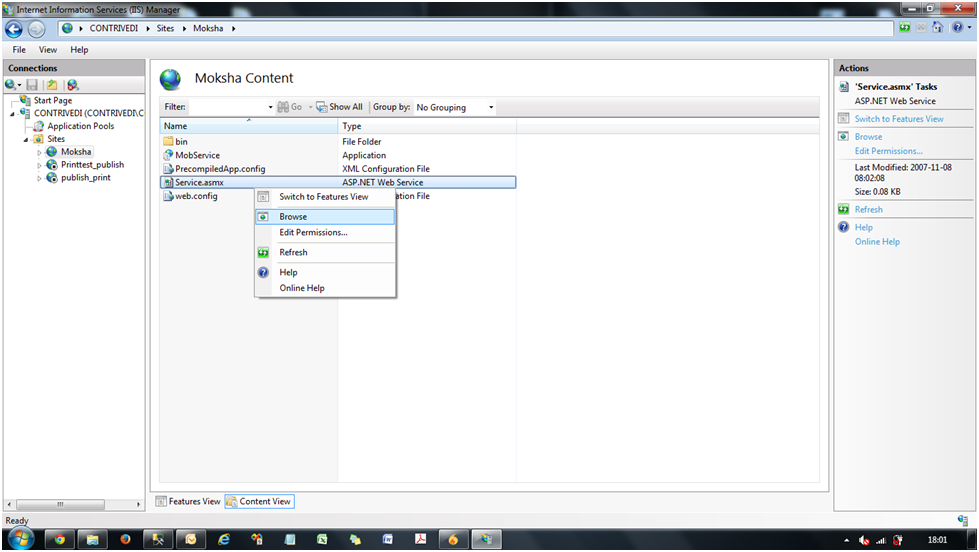Click the Help icon in the context menu
Viewport: 979px width, 552px height.
(x=263, y=272)
